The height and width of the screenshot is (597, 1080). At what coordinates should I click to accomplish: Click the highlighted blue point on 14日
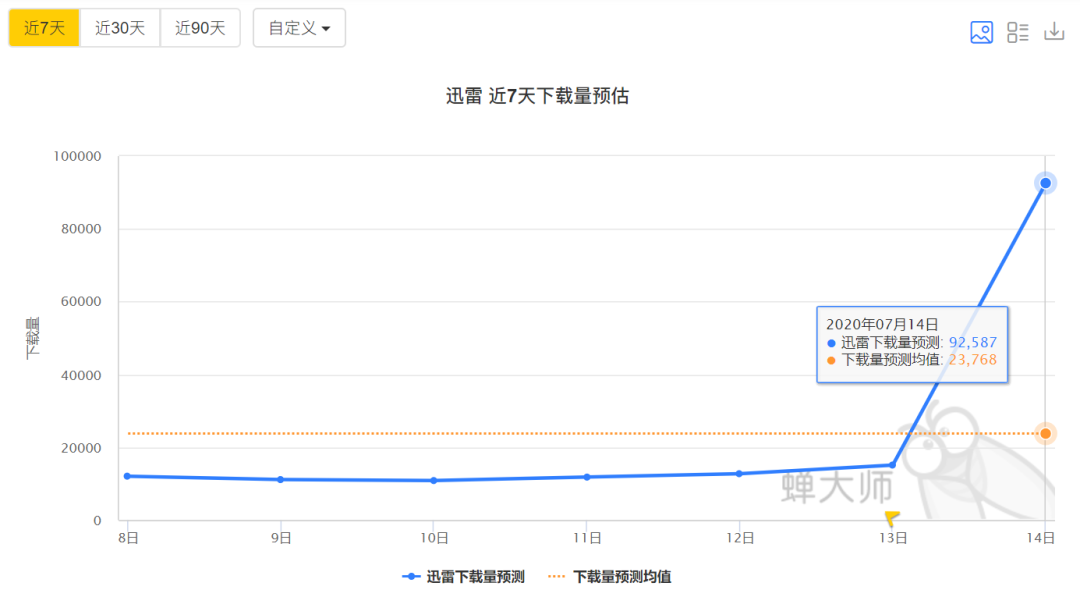coord(1046,183)
